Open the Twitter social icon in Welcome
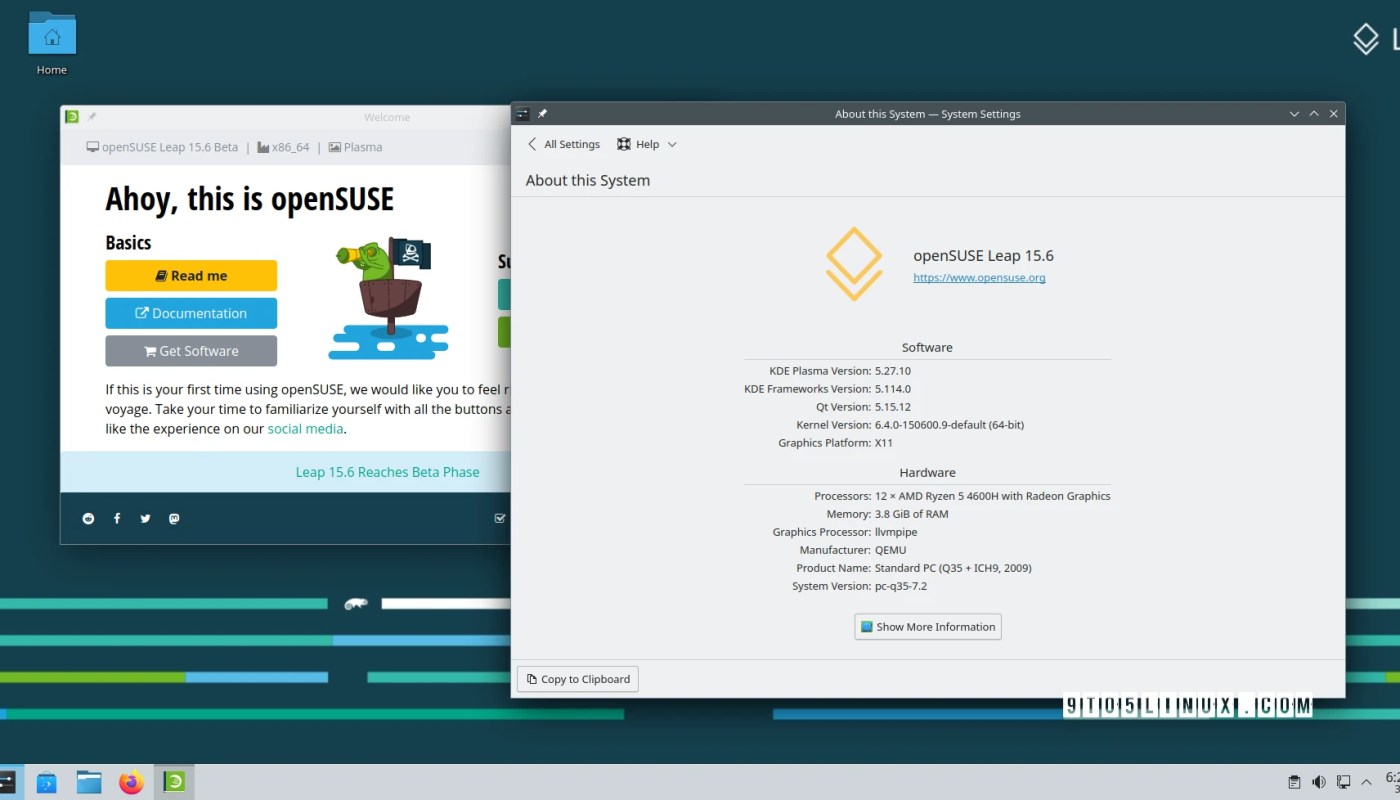Image resolution: width=1400 pixels, height=800 pixels. point(145,518)
